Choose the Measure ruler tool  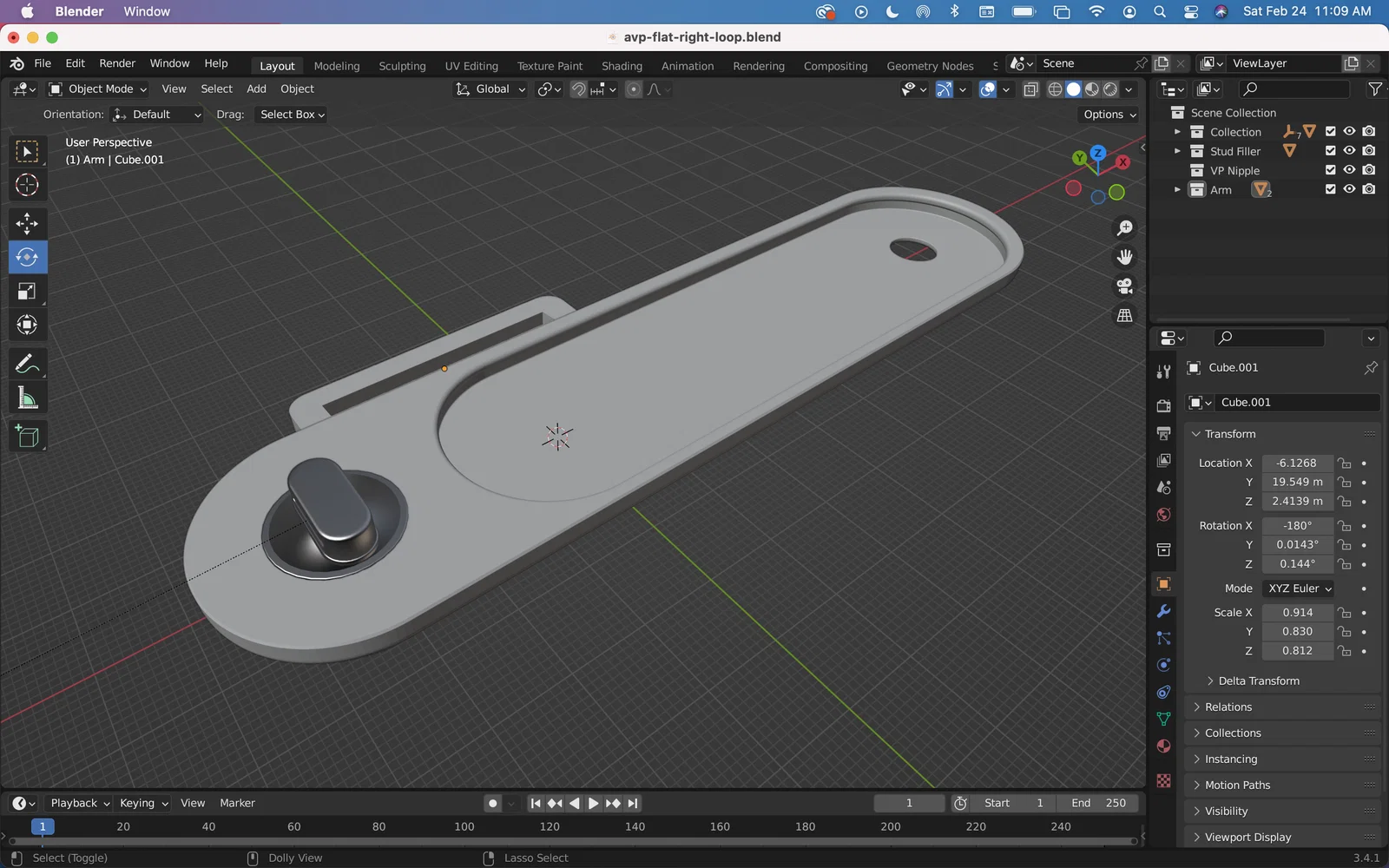coord(27,398)
